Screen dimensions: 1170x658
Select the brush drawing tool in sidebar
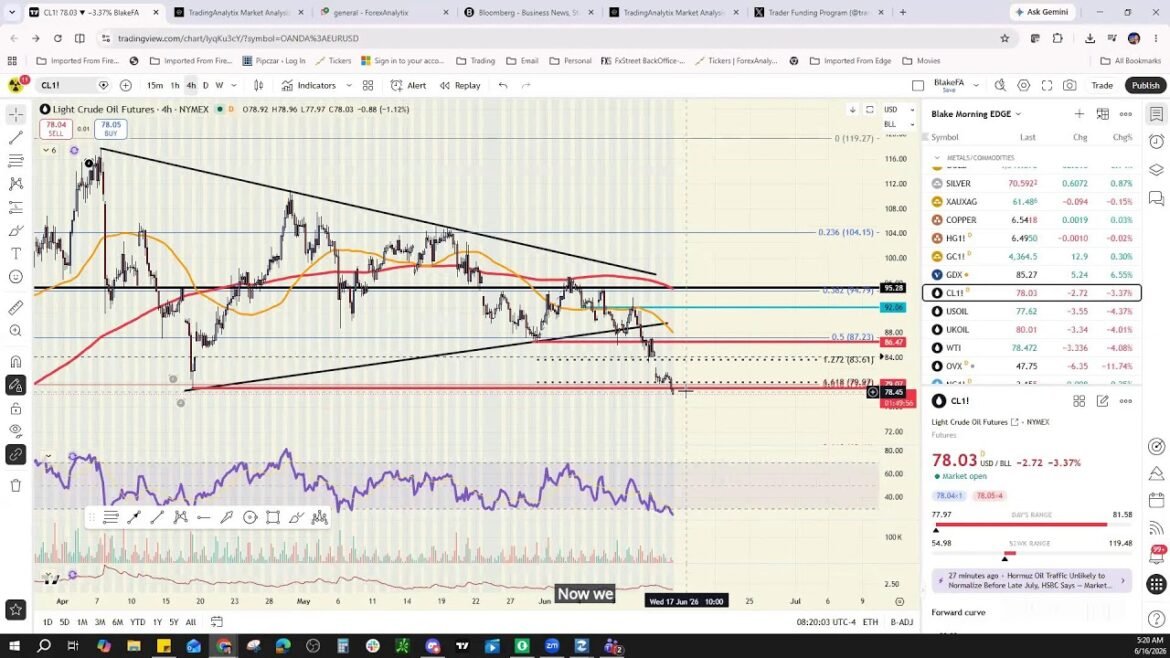click(16, 231)
